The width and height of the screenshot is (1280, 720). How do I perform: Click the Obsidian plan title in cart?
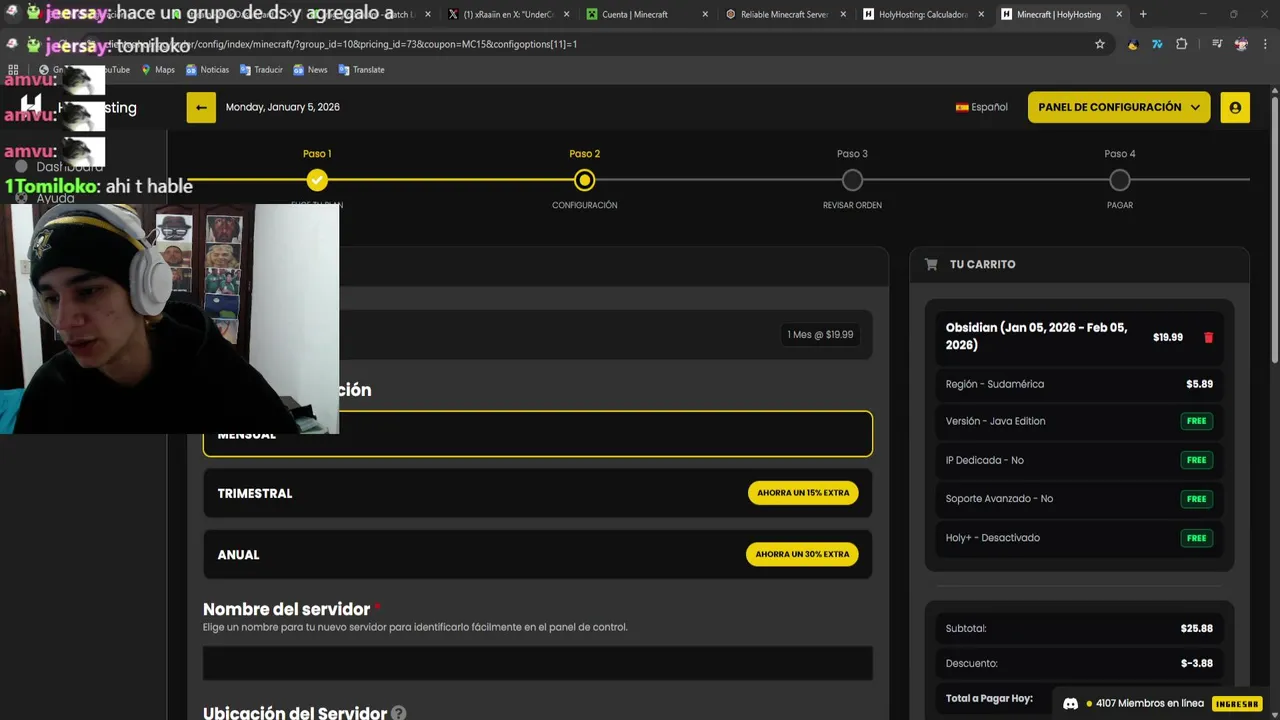point(1036,336)
